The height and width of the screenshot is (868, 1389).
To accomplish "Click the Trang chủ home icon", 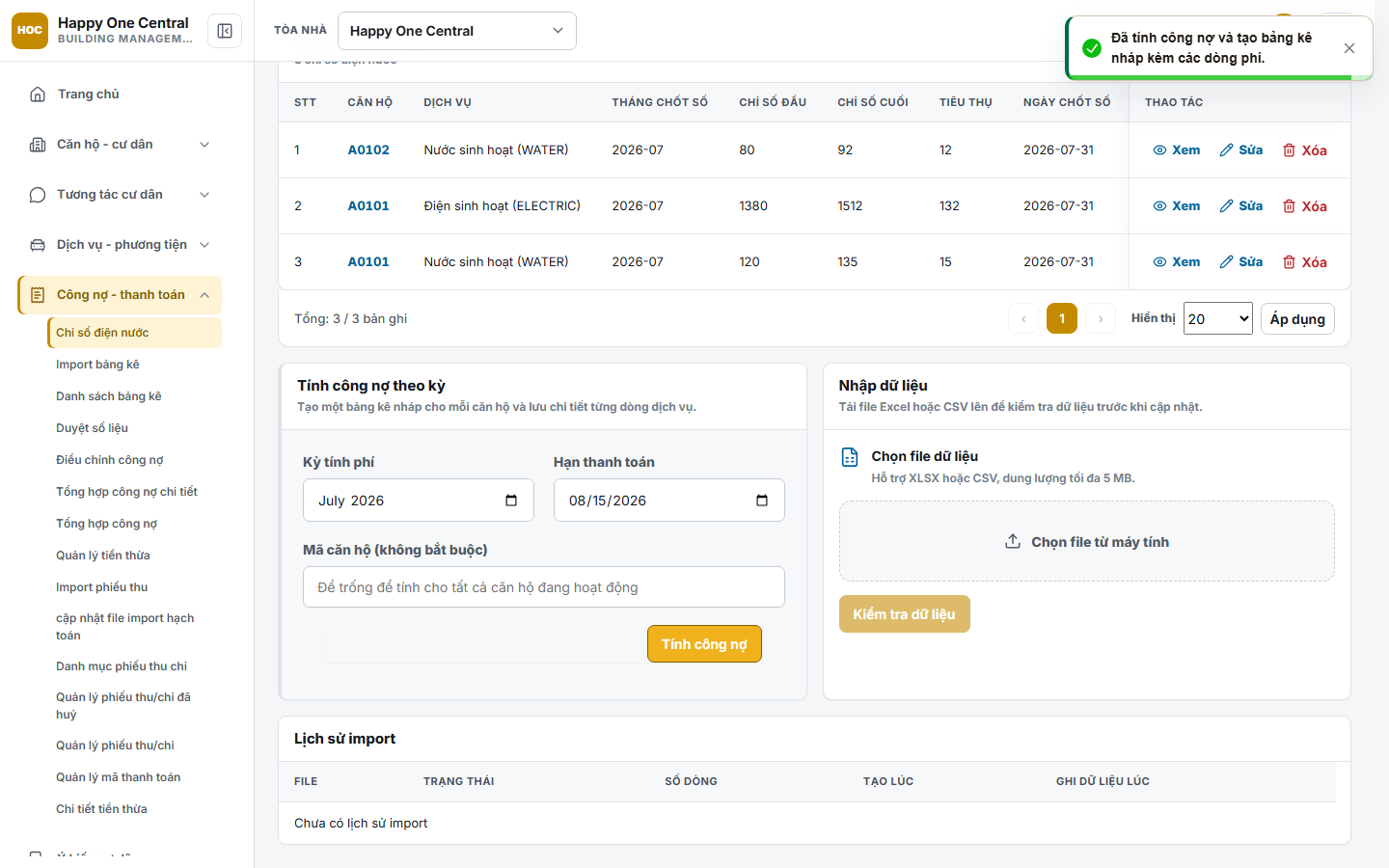I will point(38,95).
